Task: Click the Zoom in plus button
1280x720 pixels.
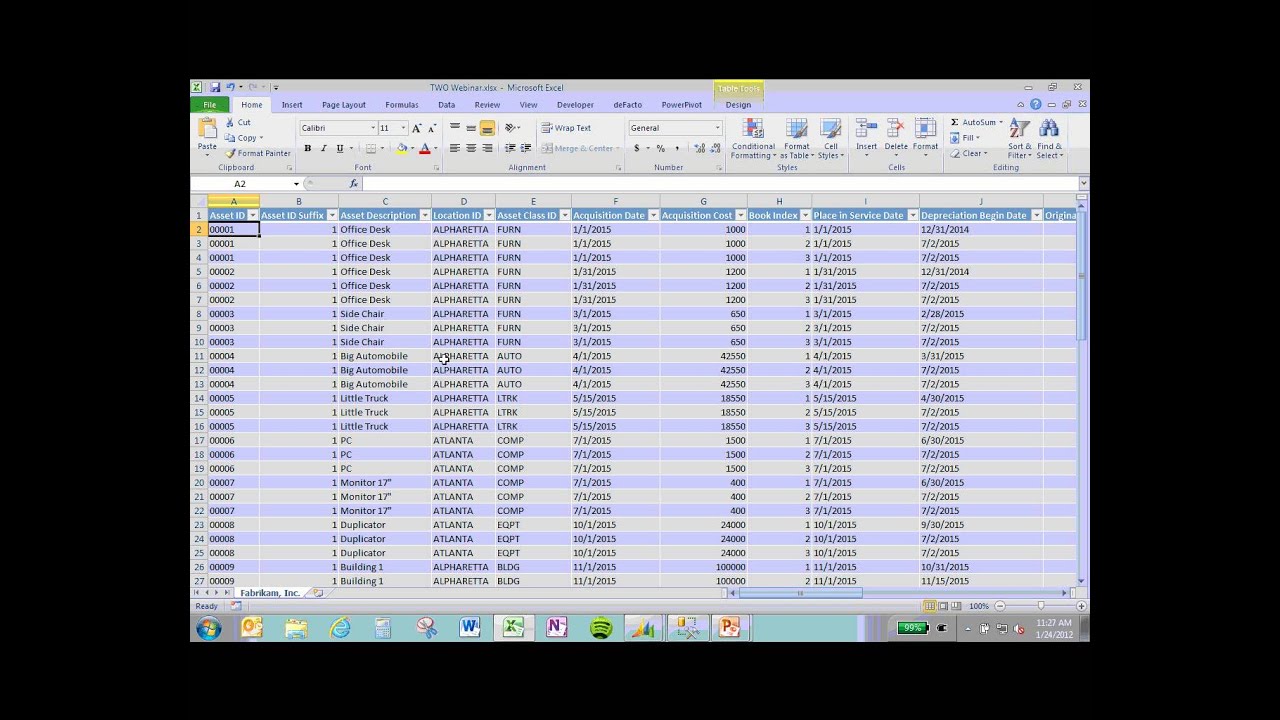Action: coord(1081,606)
